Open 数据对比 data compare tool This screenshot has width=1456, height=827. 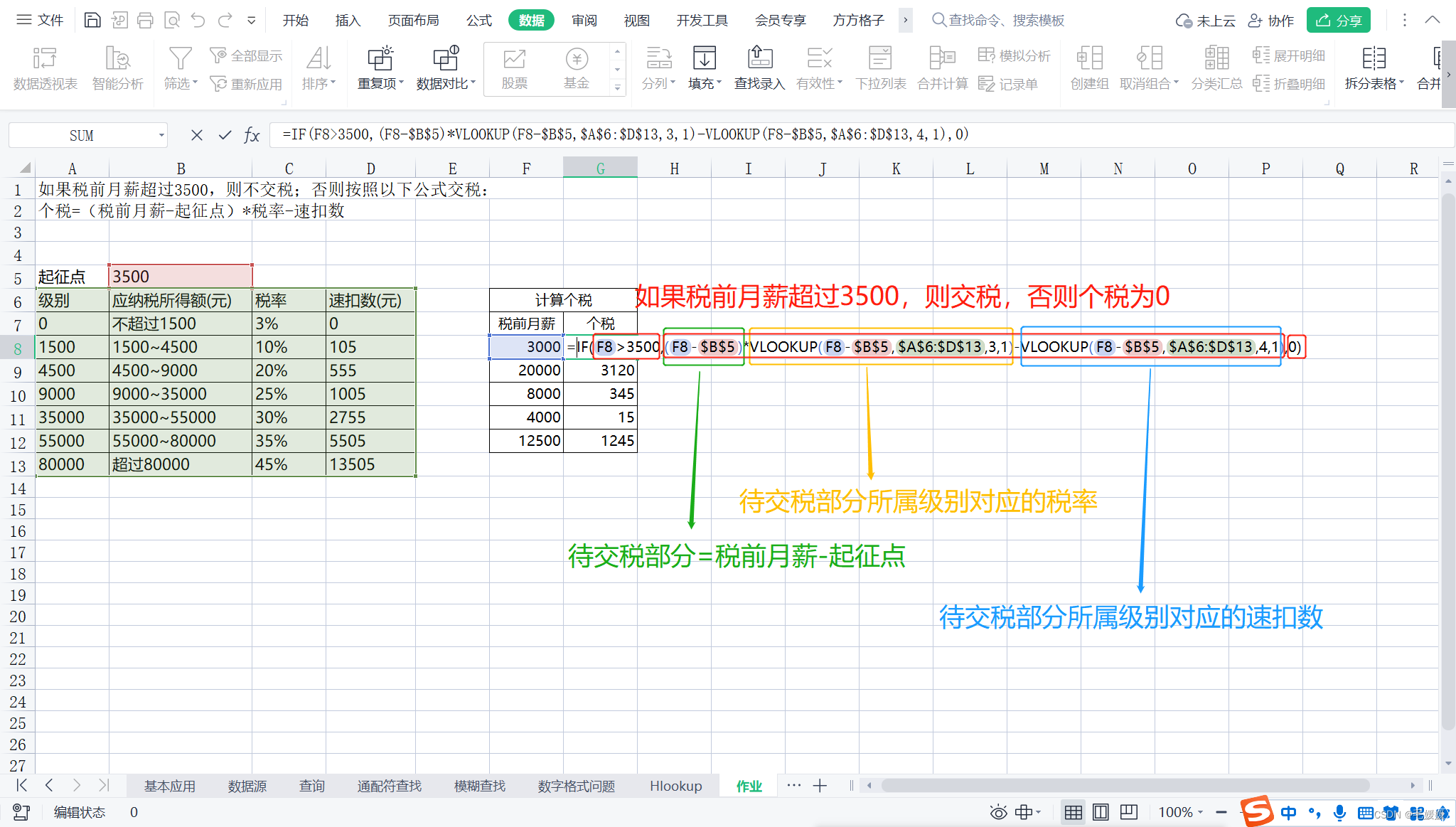(x=446, y=68)
